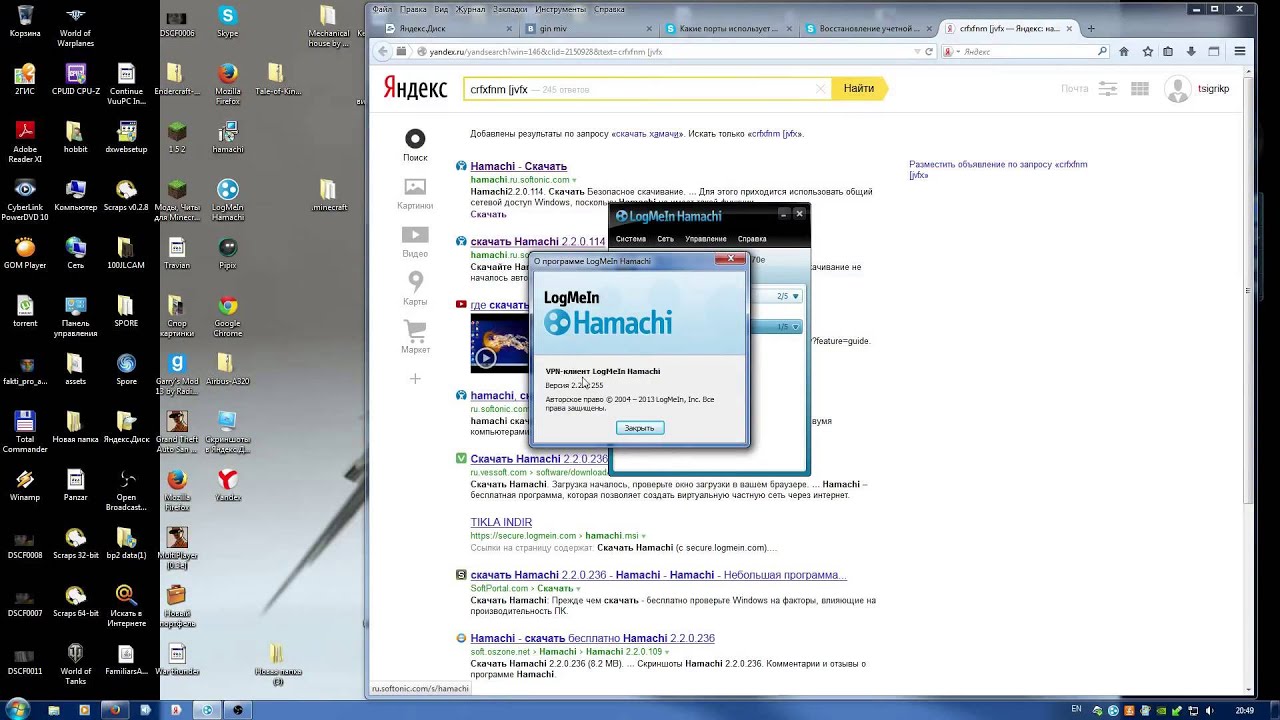Open the Файл menu in Firefox
1280x720 pixels.
tap(381, 9)
